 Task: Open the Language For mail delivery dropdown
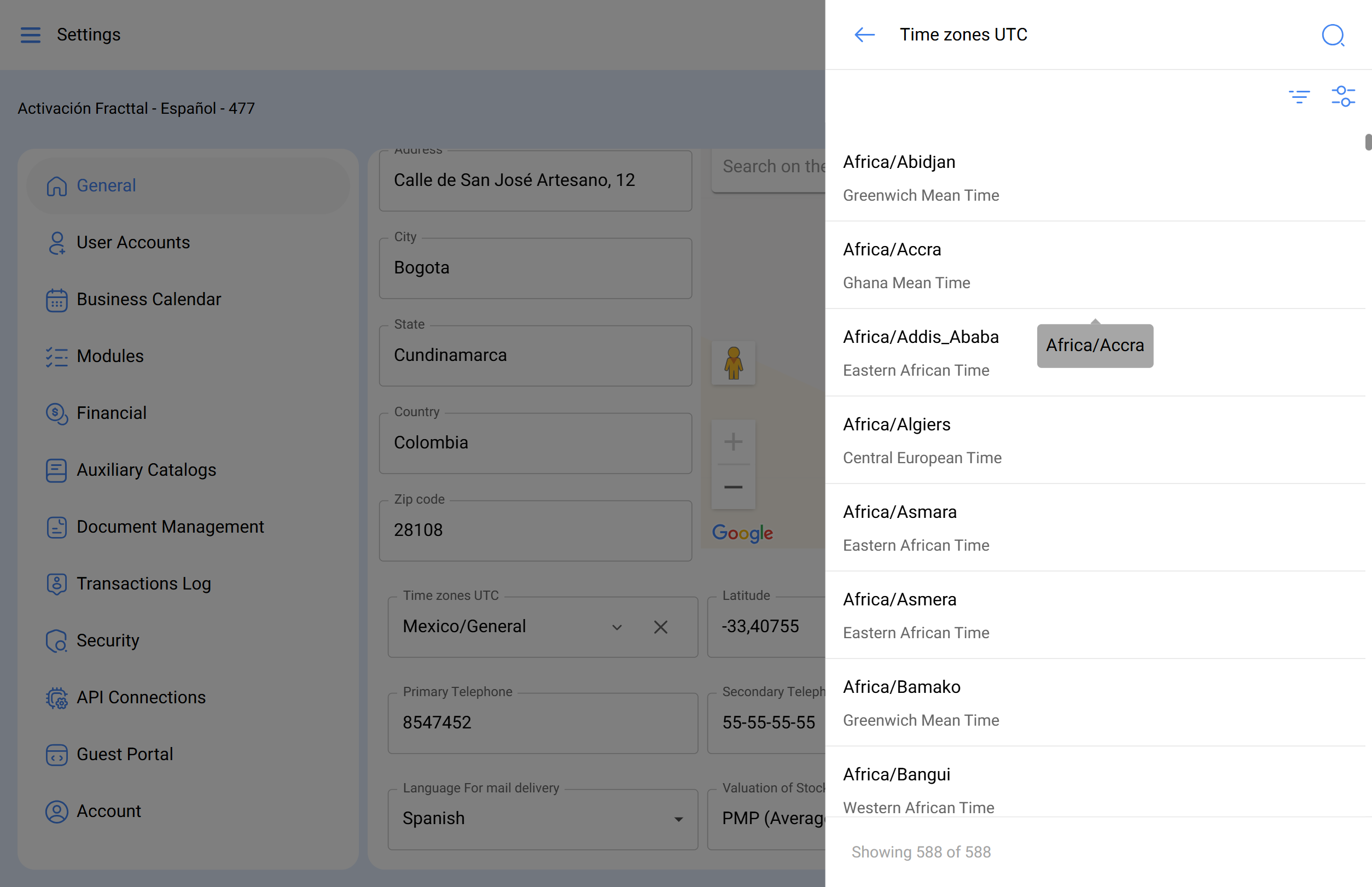pyautogui.click(x=680, y=819)
